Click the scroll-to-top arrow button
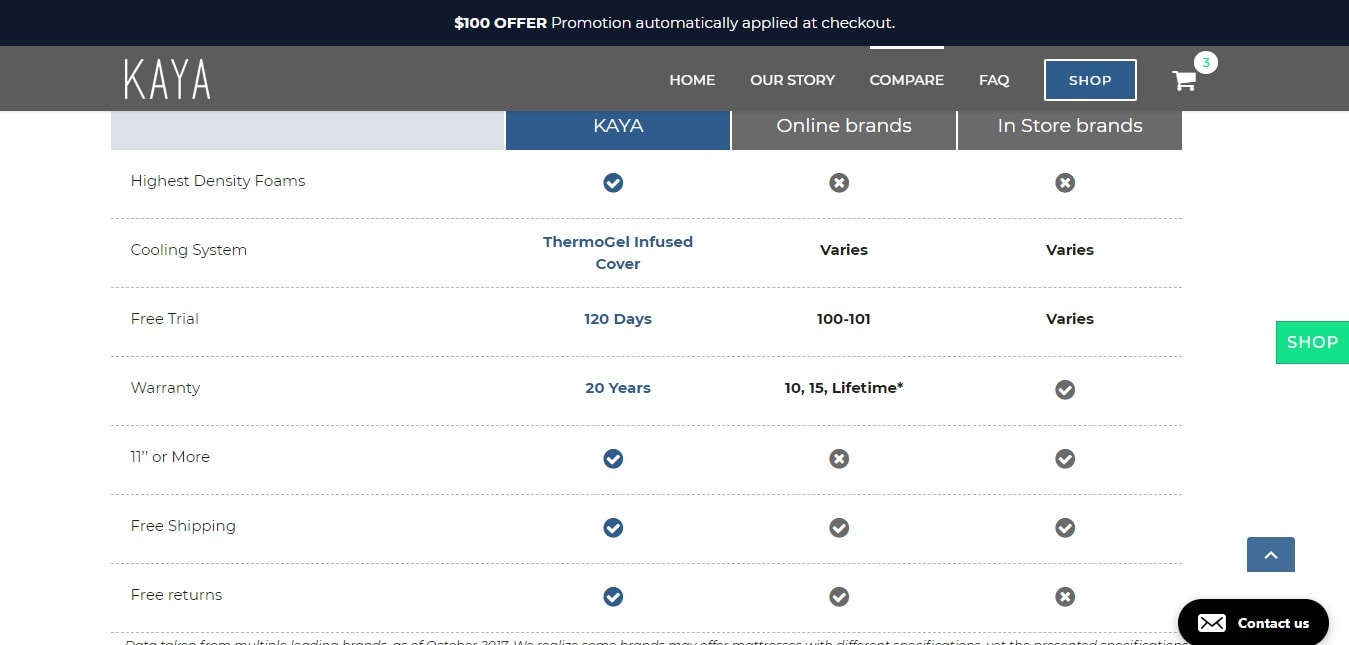Image resolution: width=1349 pixels, height=645 pixels. [1271, 555]
